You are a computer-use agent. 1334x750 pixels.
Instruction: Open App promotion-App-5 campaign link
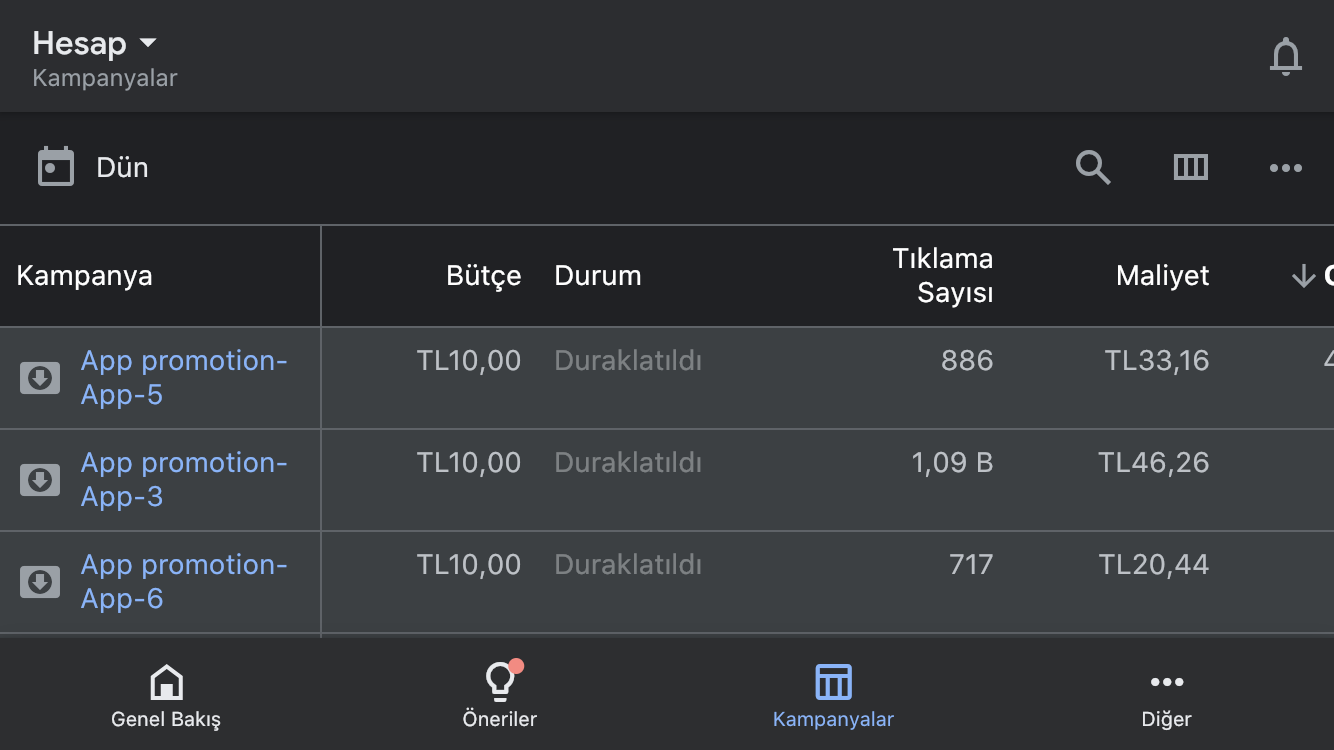click(x=184, y=378)
